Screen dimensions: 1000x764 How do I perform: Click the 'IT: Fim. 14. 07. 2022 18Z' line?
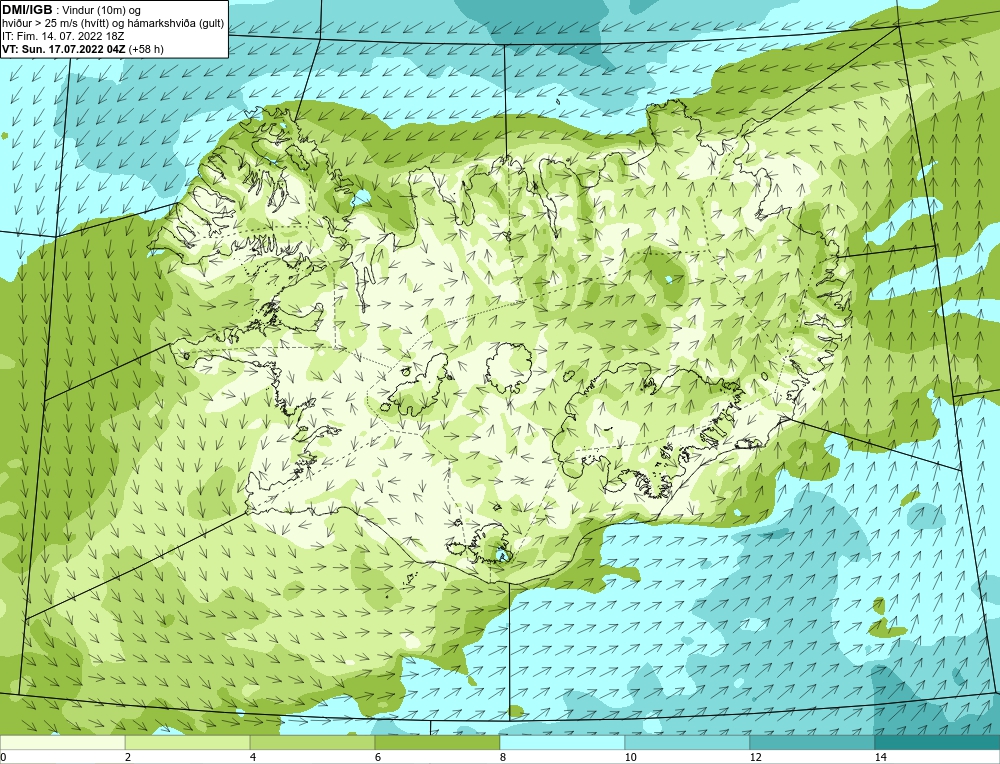tap(63, 36)
